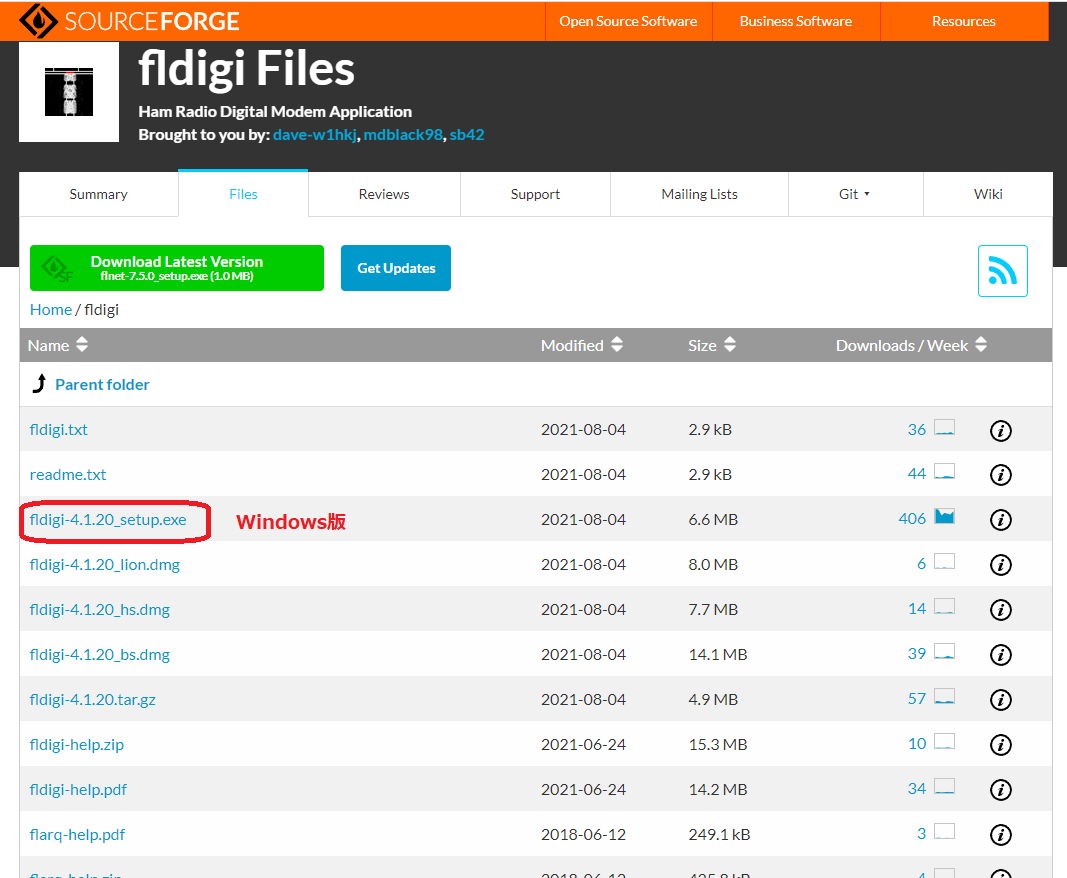This screenshot has width=1067, height=878.
Task: Switch to the Summary tab
Action: 99,194
